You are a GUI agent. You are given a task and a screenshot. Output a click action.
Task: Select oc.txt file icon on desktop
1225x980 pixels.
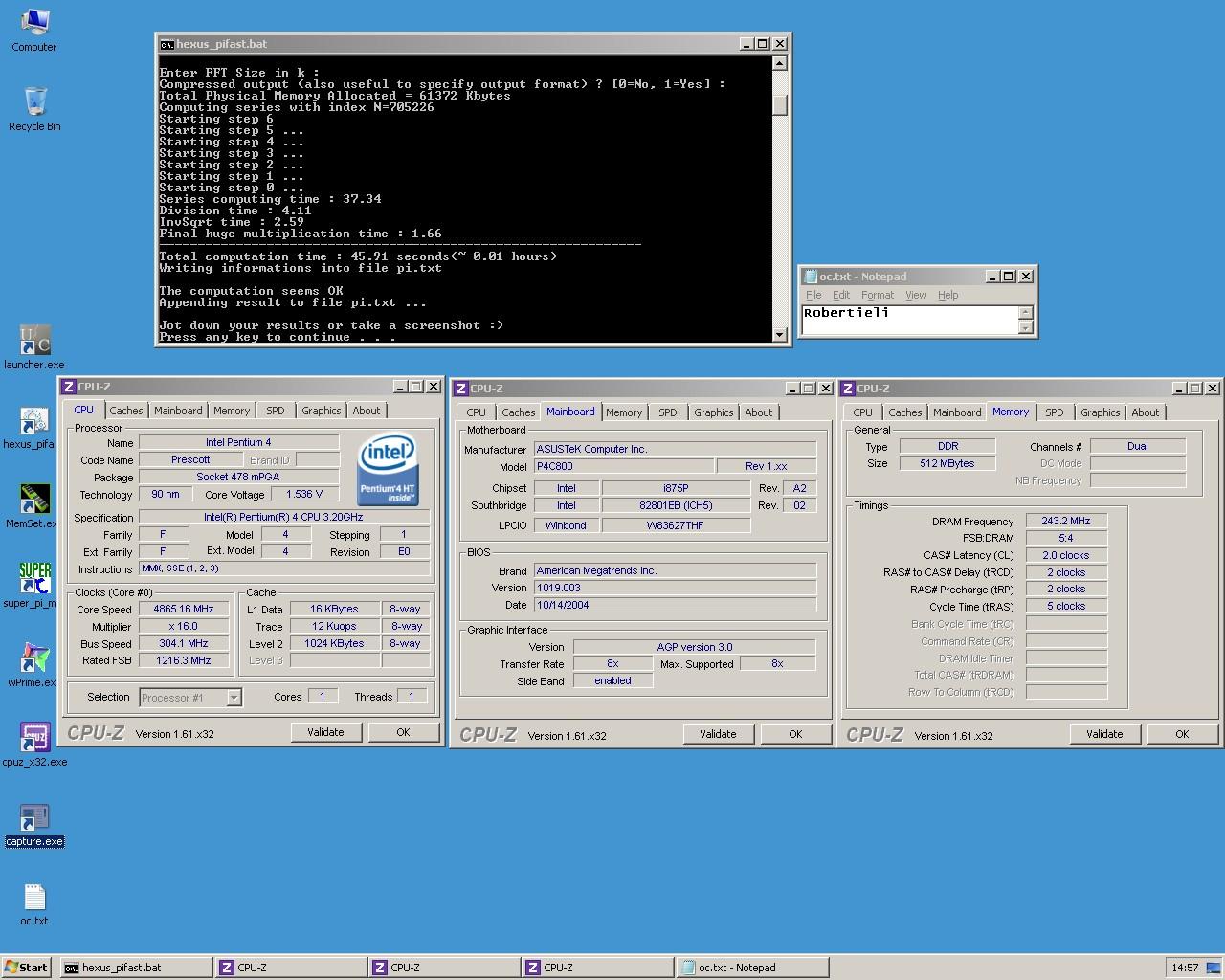[34, 903]
